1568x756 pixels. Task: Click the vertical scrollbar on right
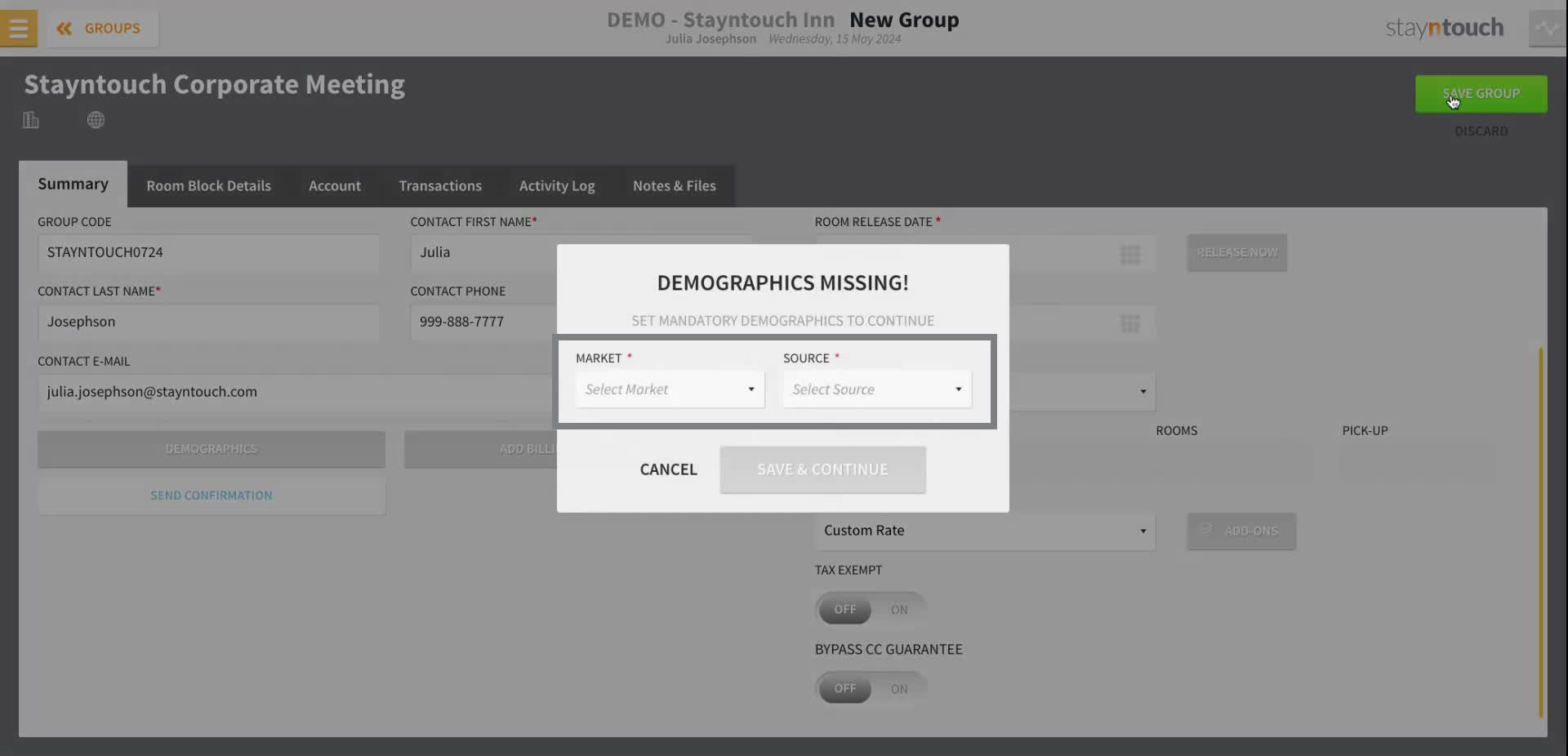tap(1540, 532)
